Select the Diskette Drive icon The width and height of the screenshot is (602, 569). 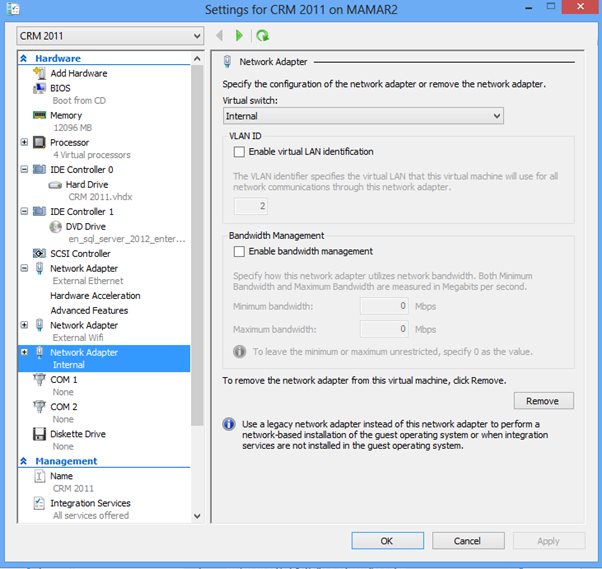click(x=39, y=434)
